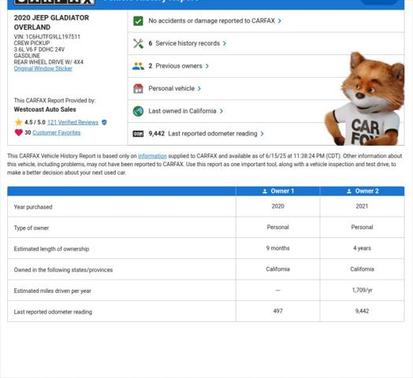Screen dimensions: 413x378
Task: Click the house personal vehicle icon
Action: pos(138,88)
